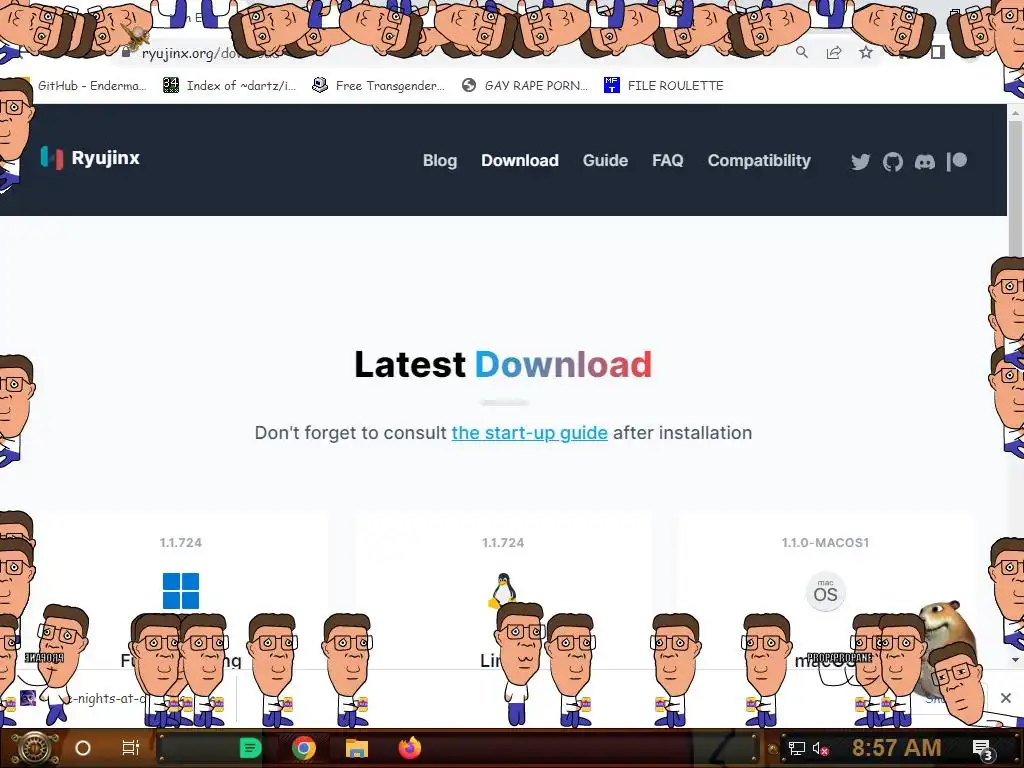Click the page vertical scrollbar thumb
This screenshot has height=768, width=1024.
coord(1015,188)
